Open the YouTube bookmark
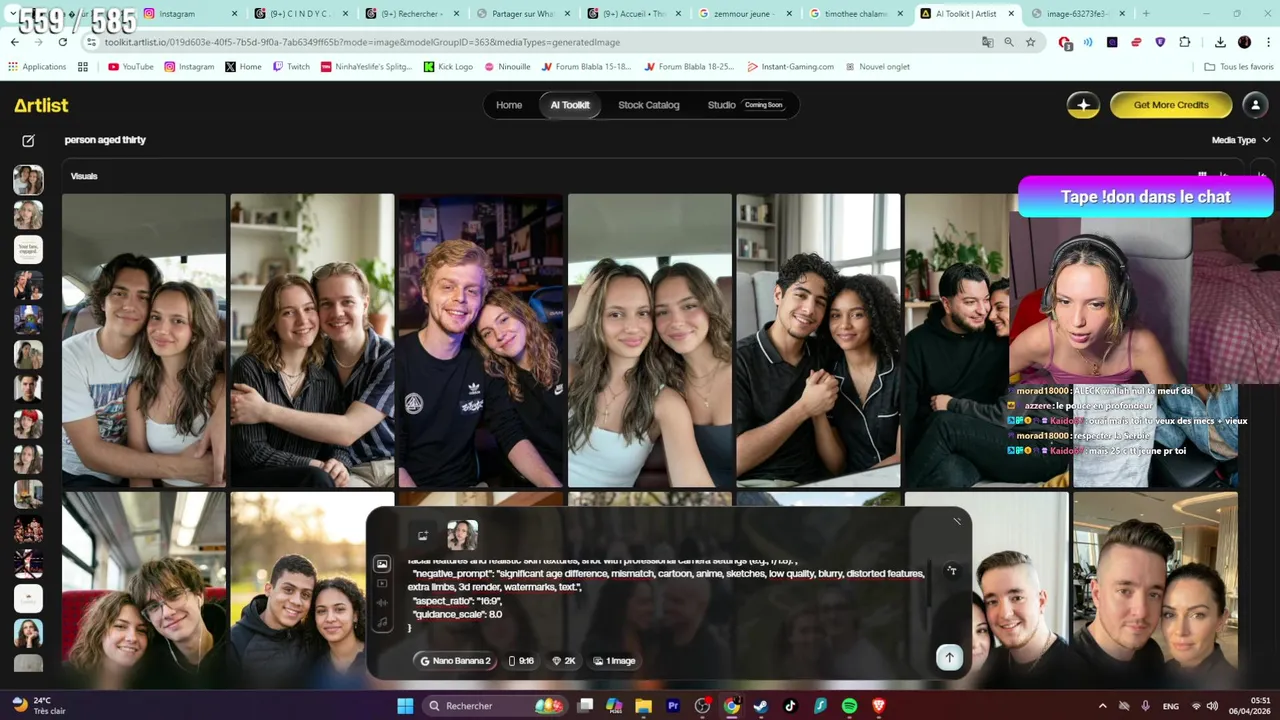 point(131,67)
